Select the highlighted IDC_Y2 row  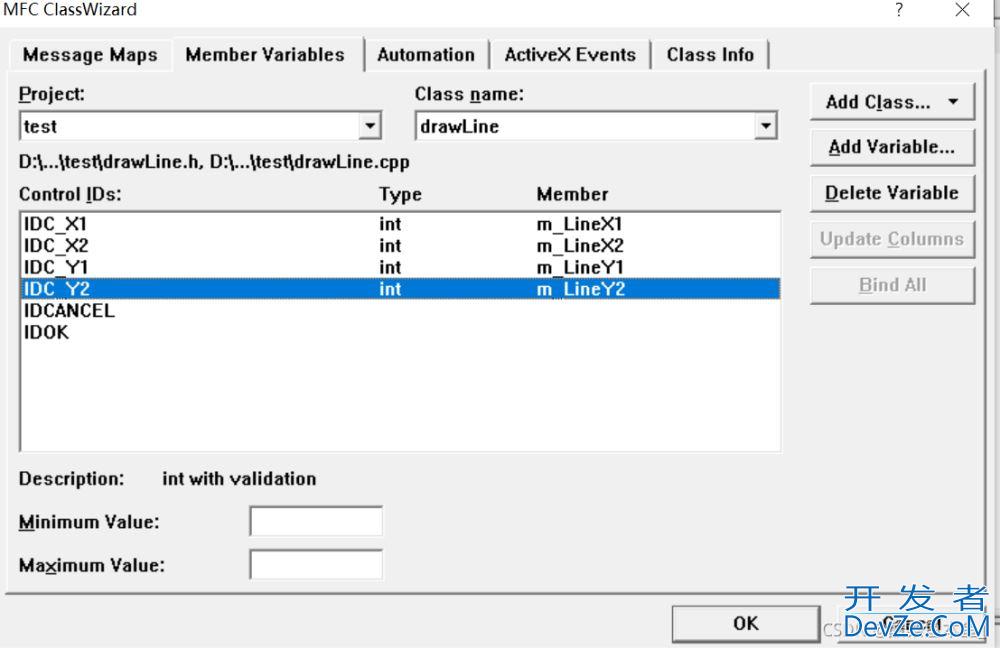click(400, 289)
